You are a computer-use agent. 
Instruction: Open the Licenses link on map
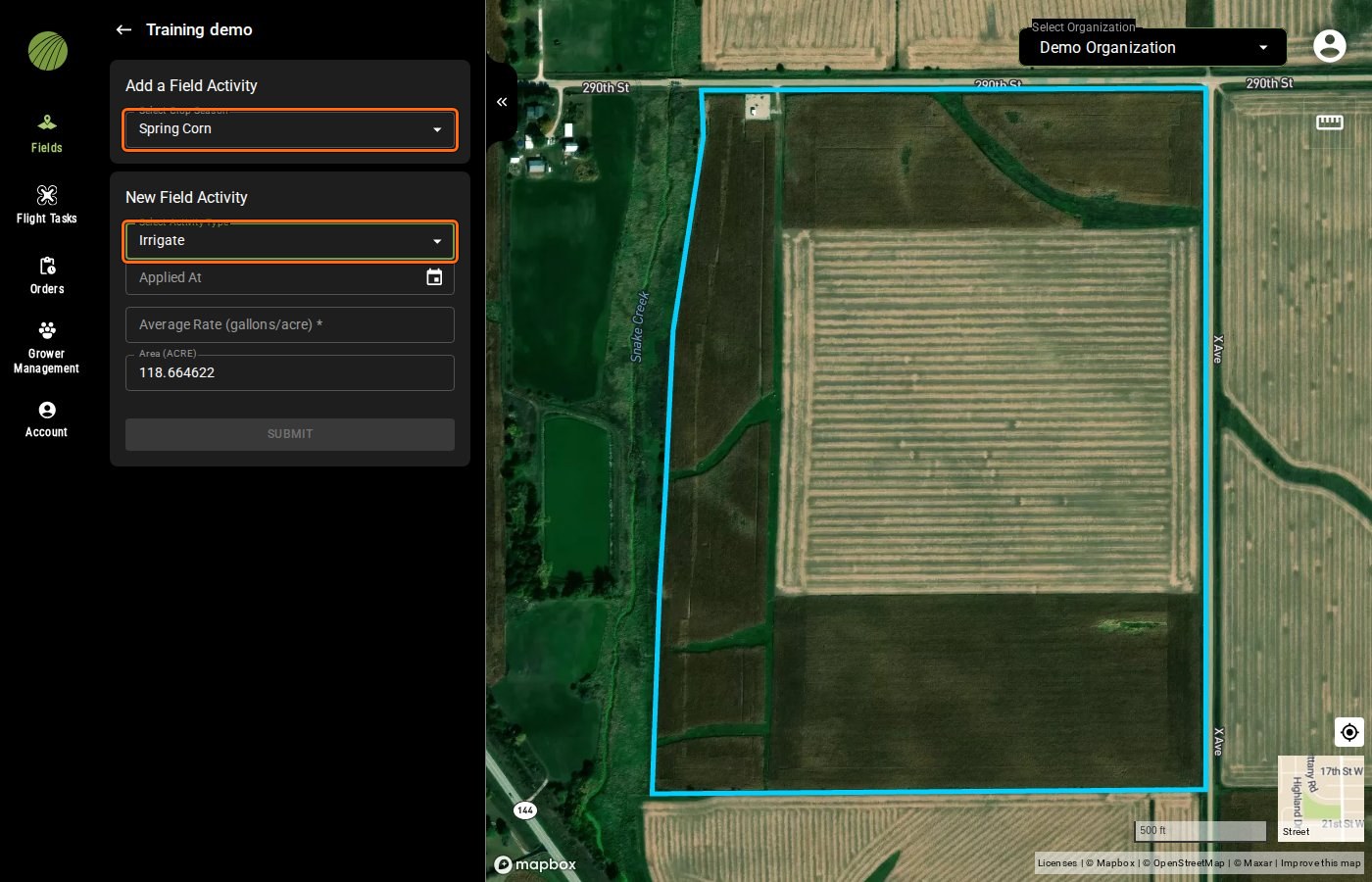click(1057, 863)
